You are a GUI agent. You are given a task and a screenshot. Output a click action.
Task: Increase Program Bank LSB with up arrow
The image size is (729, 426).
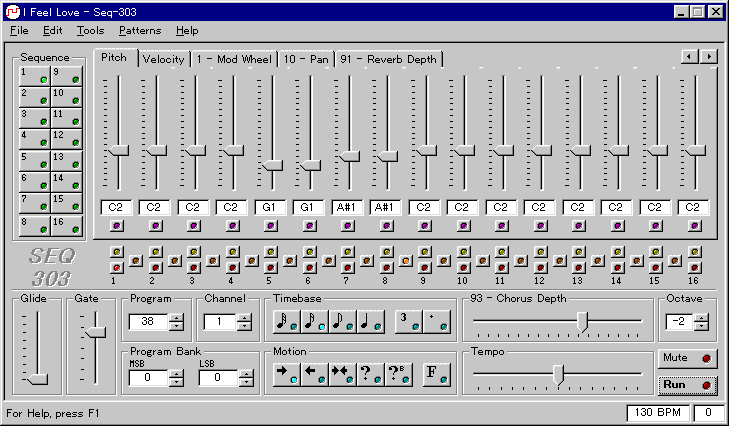[x=246, y=373]
